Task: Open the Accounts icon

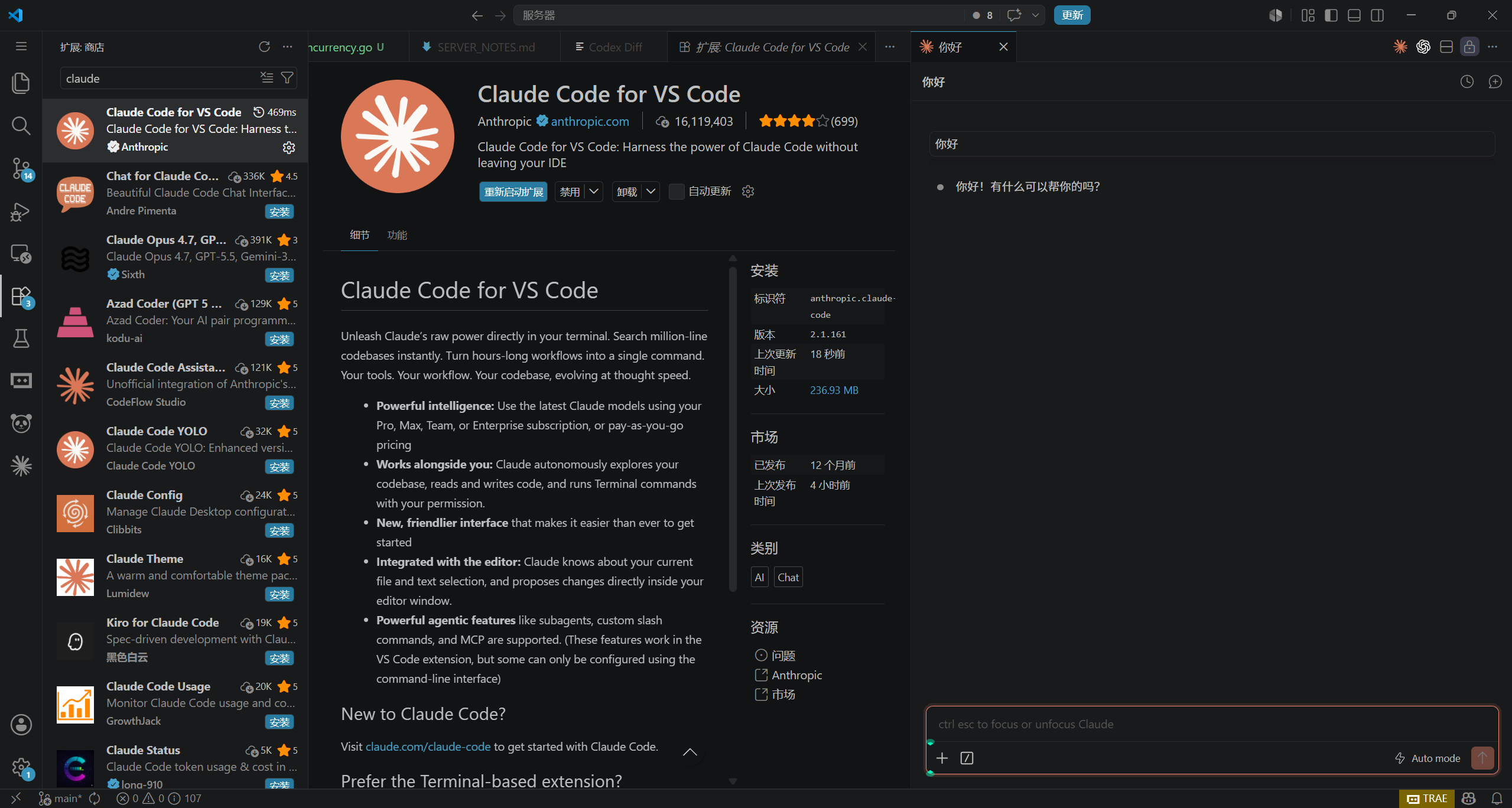Action: click(x=21, y=725)
